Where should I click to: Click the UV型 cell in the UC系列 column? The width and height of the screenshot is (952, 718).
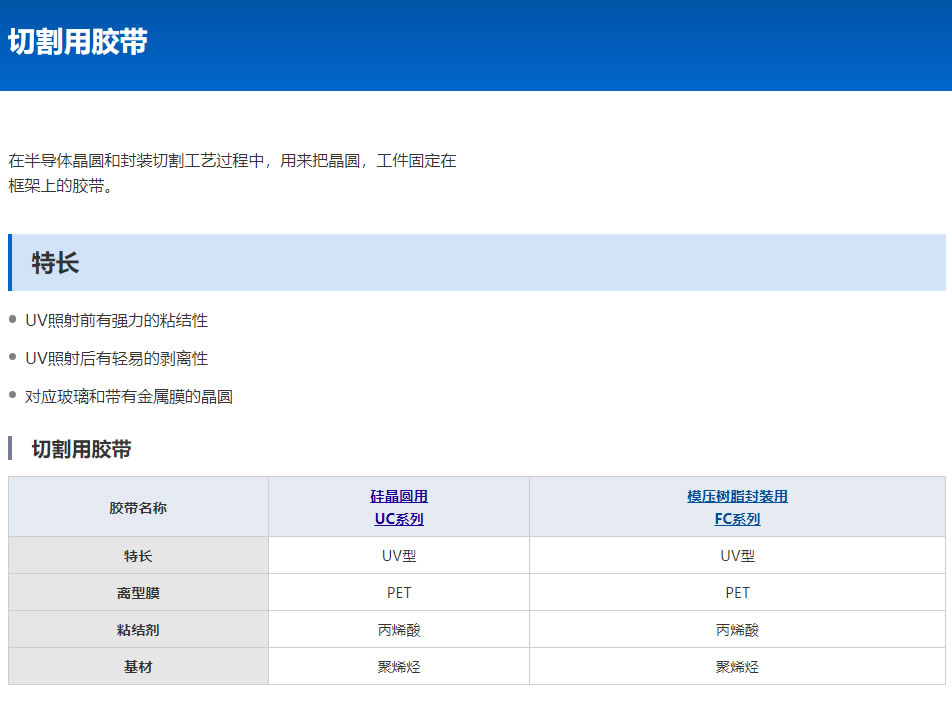399,556
